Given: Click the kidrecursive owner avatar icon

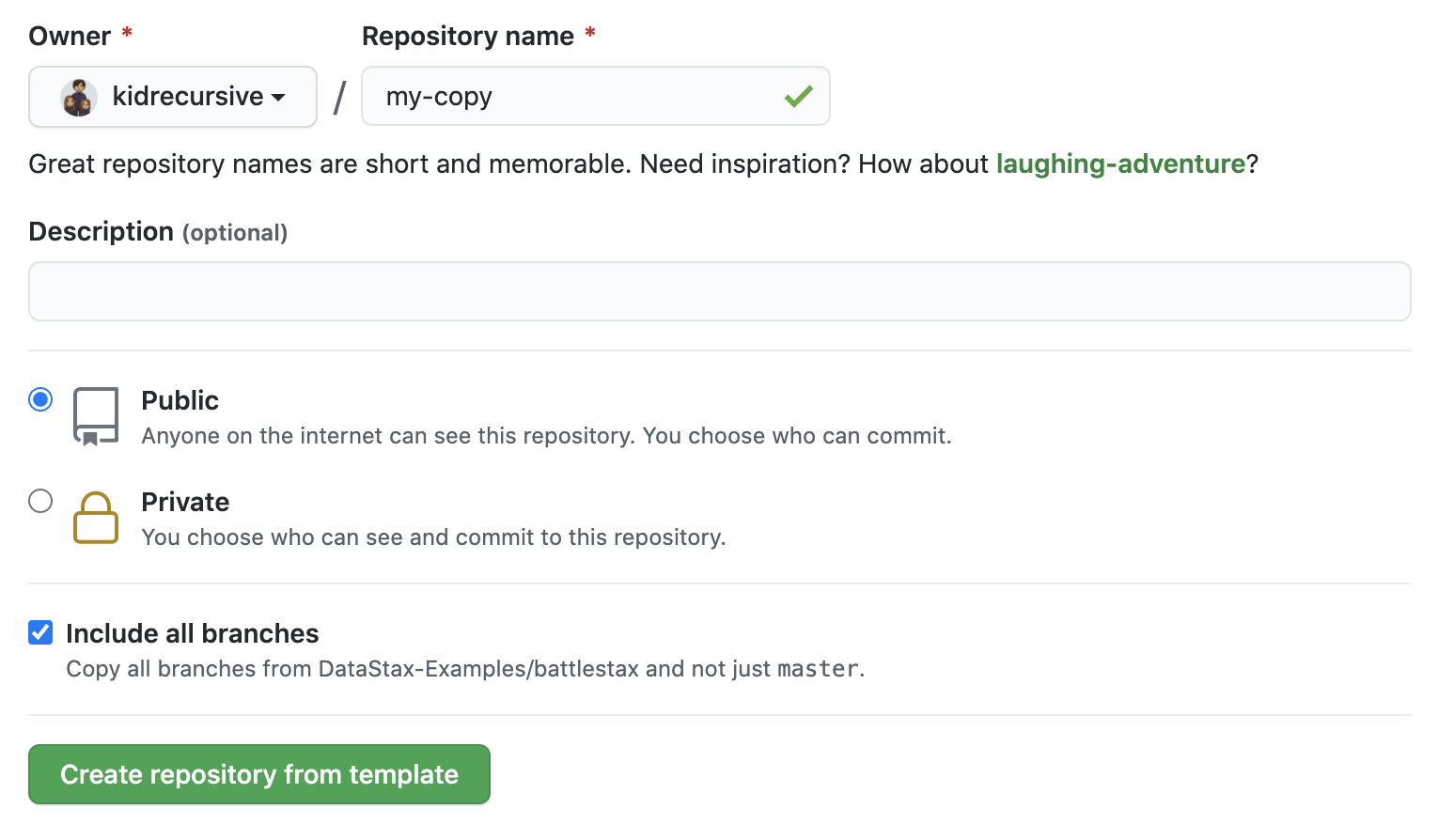Looking at the screenshot, I should click(x=79, y=97).
